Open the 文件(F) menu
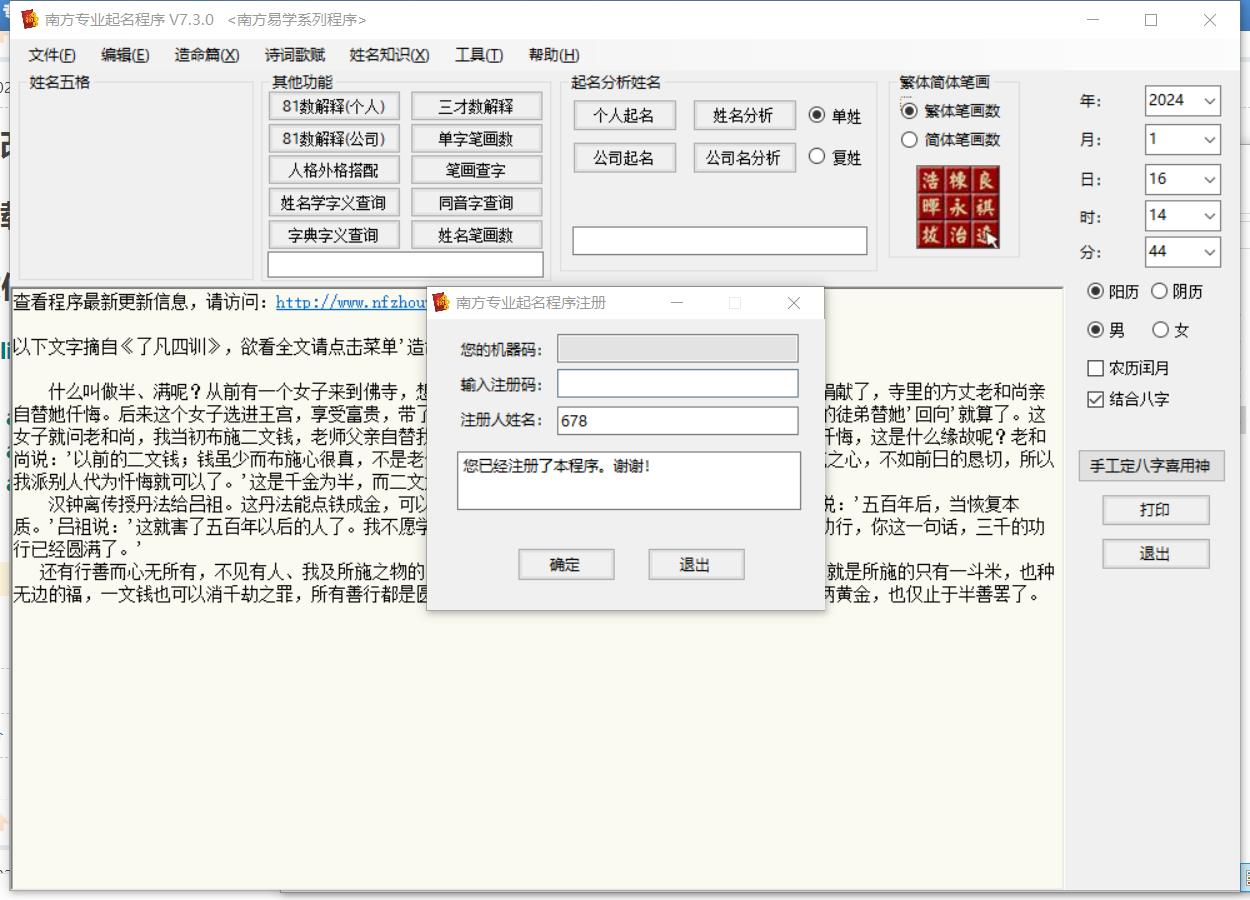1250x900 pixels. (52, 55)
